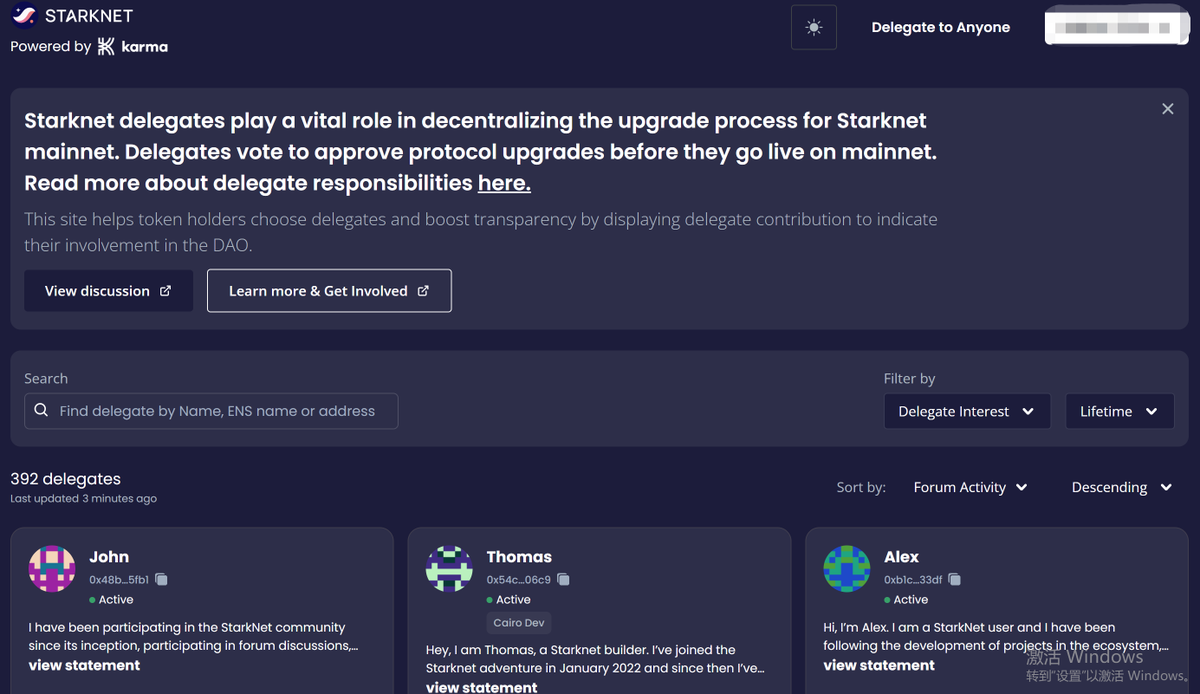Click the View discussion button
The image size is (1200, 694).
tap(108, 291)
